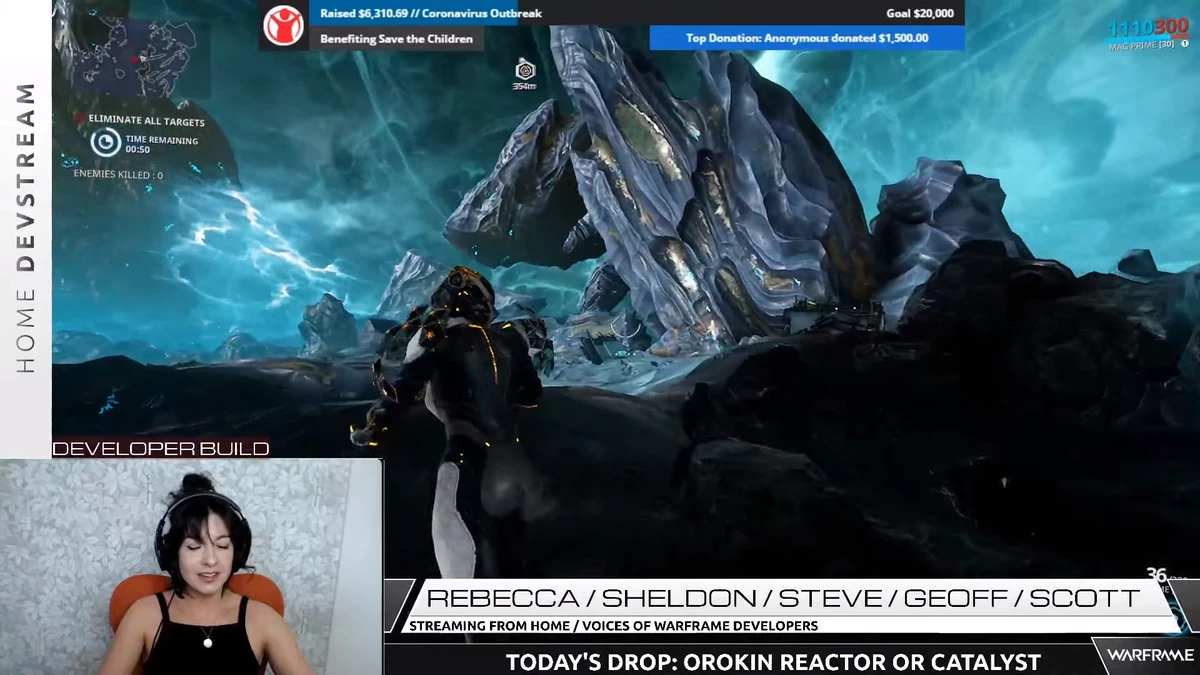Click the 'DEVELOPER BUILD' watermark label

(x=161, y=449)
